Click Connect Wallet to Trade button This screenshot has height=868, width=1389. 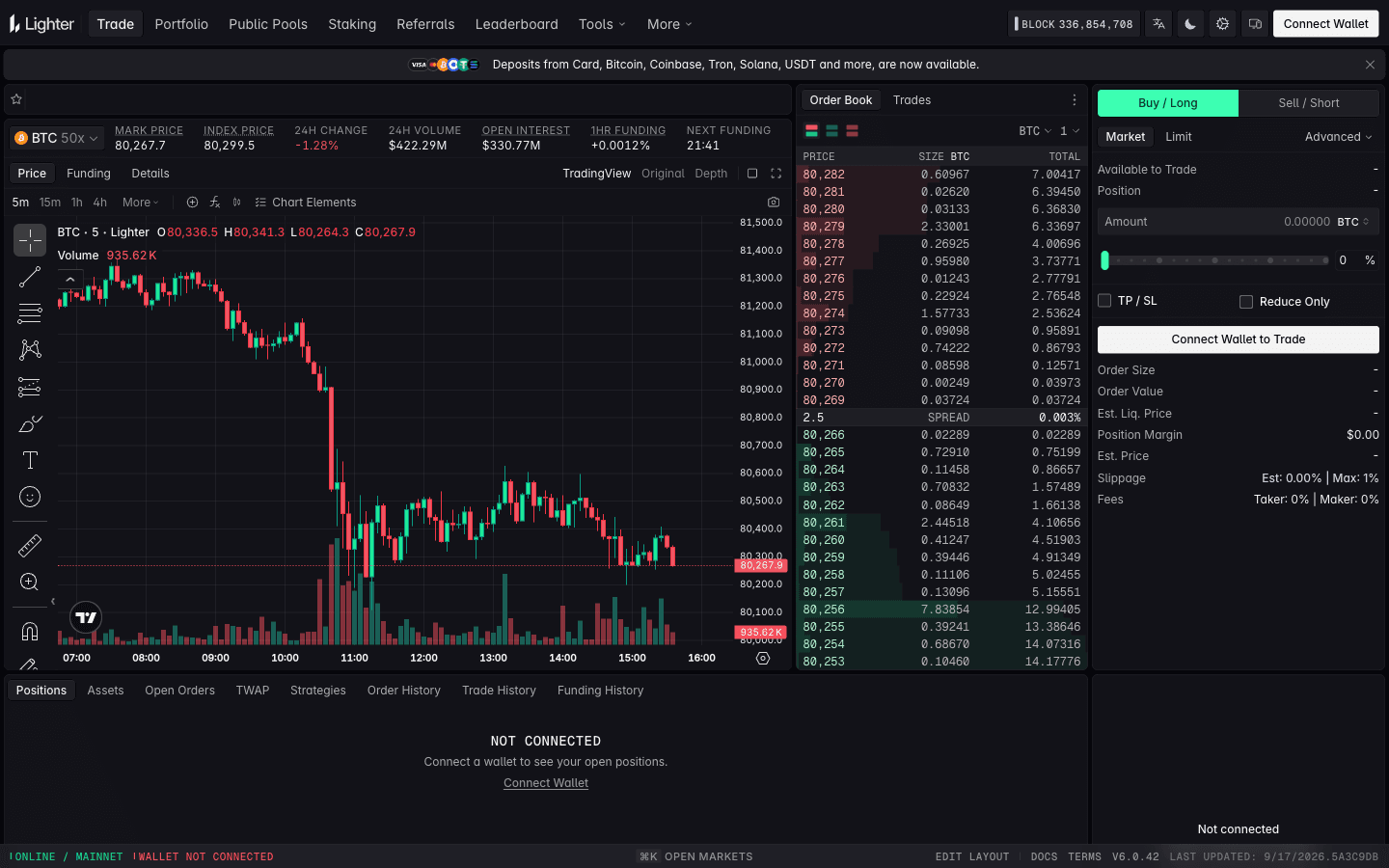(1238, 339)
